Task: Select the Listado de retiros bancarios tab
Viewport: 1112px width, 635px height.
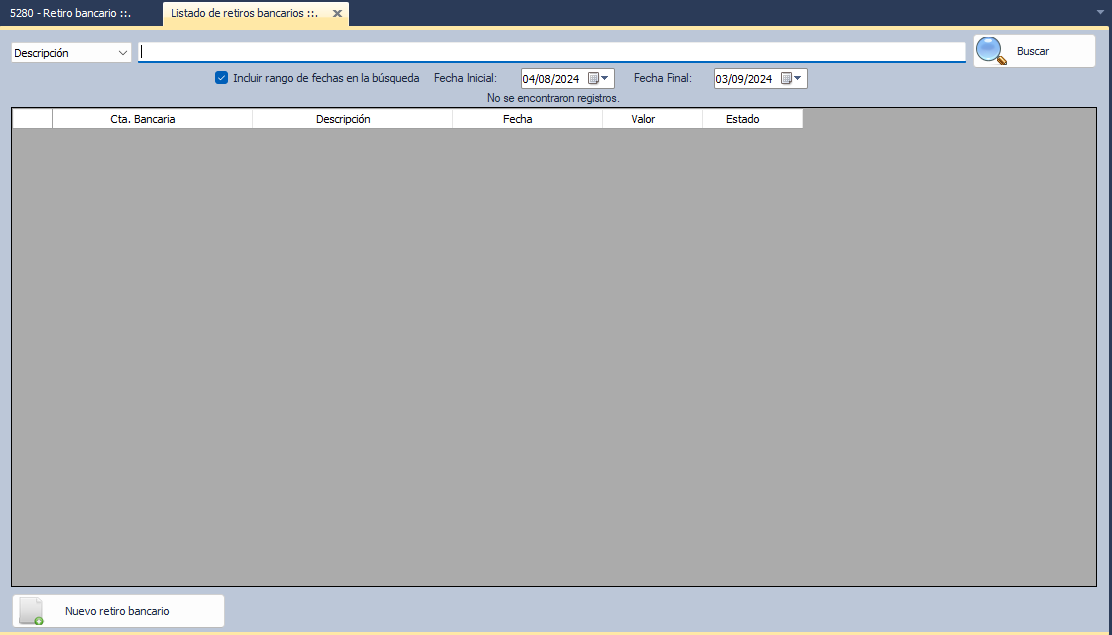Action: [x=244, y=14]
